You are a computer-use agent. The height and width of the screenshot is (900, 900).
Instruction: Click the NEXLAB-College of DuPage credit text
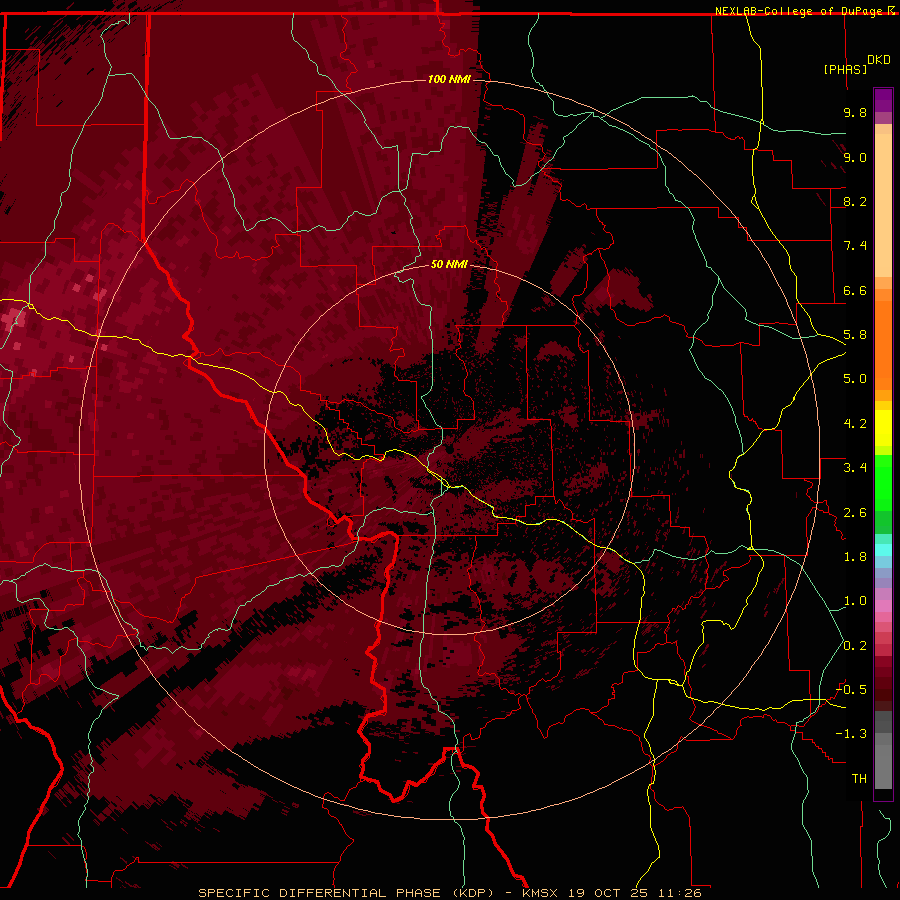pos(800,11)
